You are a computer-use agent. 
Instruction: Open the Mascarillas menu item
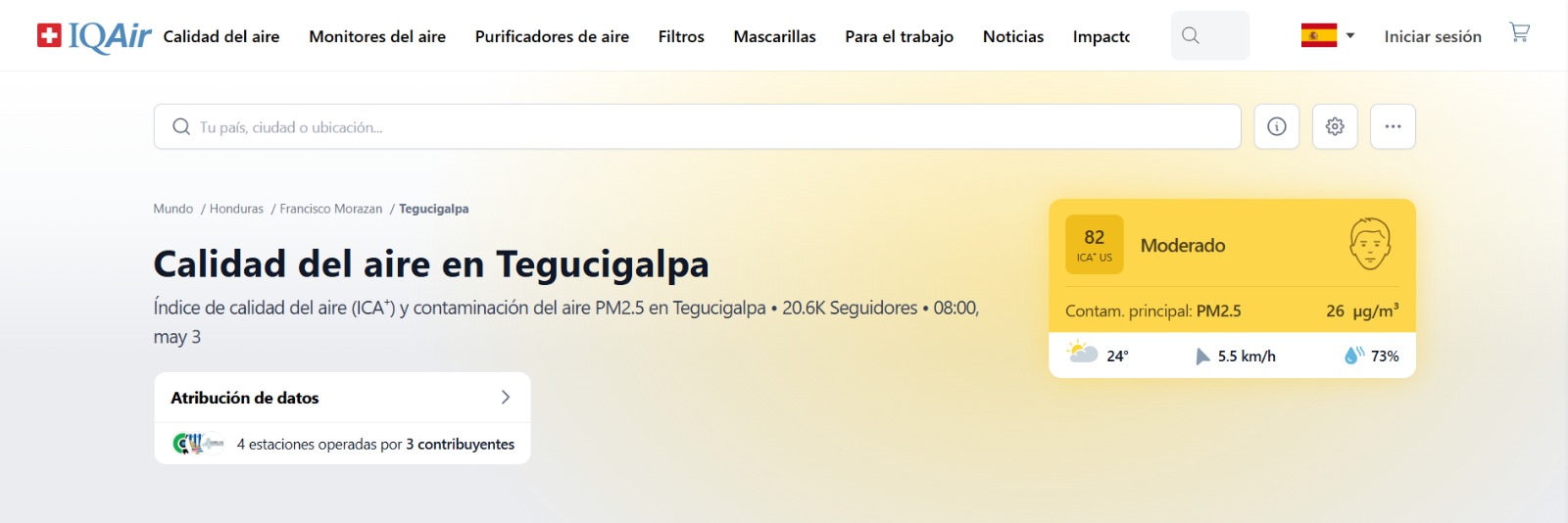[774, 36]
